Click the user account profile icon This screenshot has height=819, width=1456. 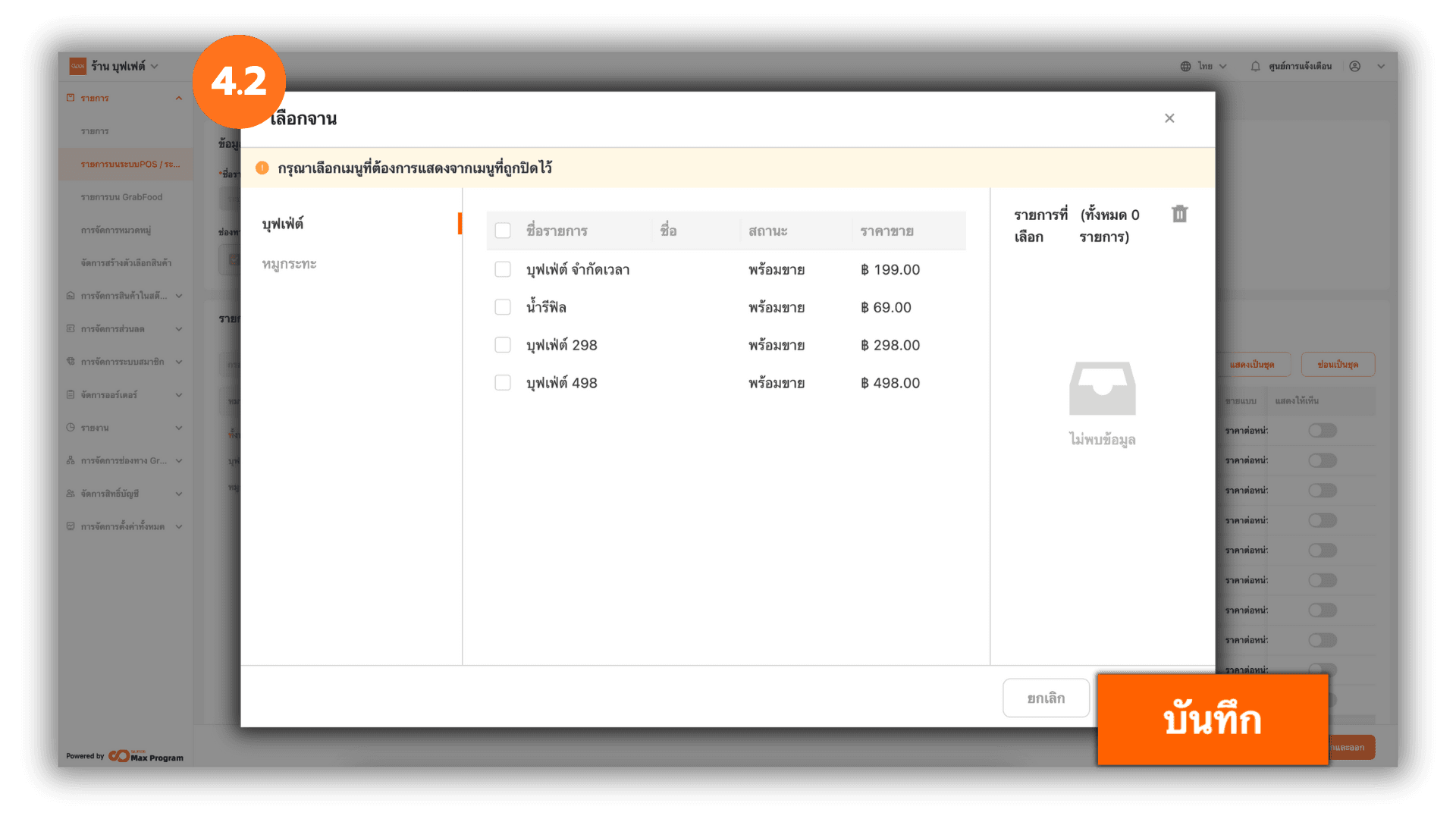click(1355, 67)
